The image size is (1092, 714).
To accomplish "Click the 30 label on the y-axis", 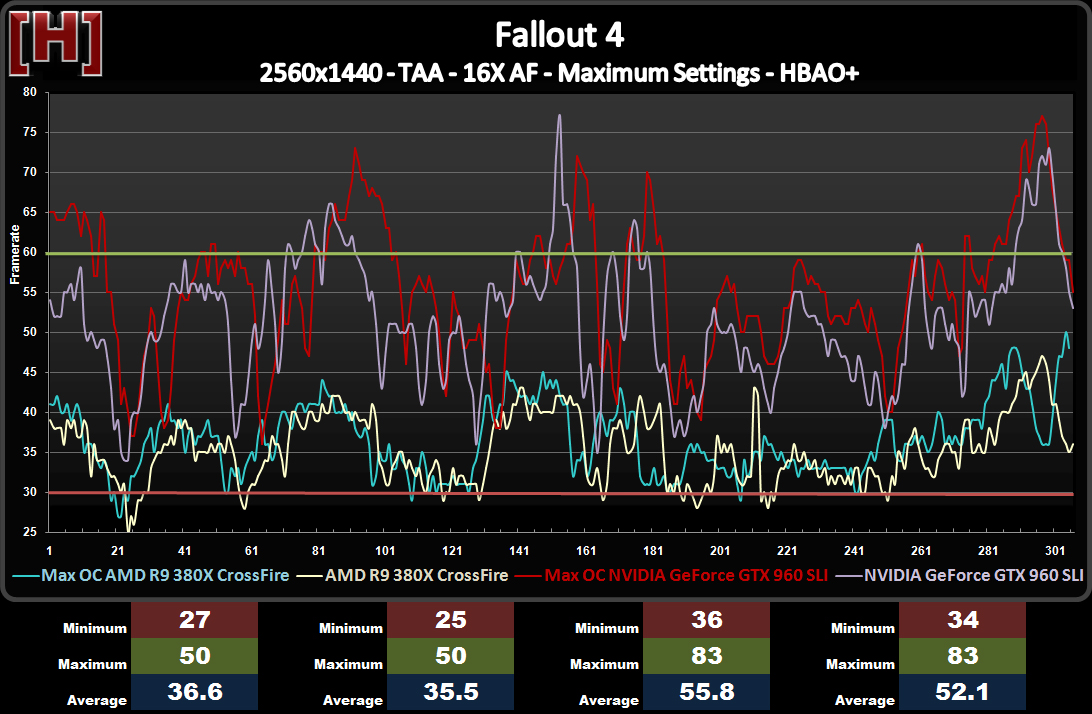I will point(30,492).
